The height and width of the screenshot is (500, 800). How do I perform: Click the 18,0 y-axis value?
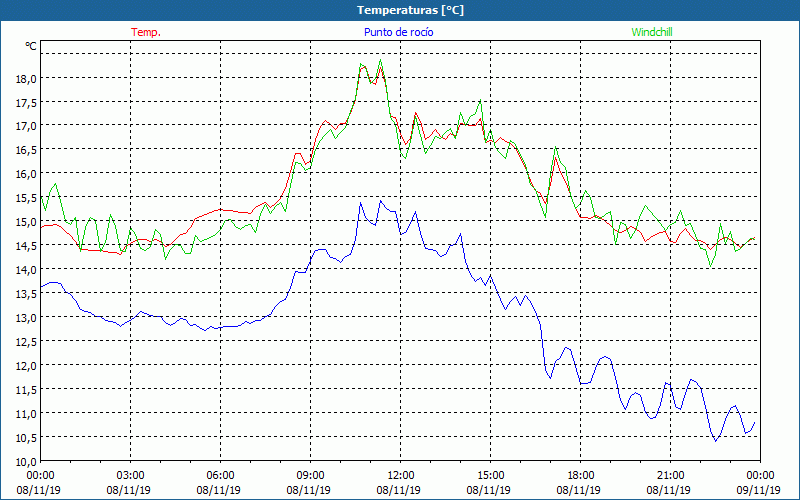27,79
